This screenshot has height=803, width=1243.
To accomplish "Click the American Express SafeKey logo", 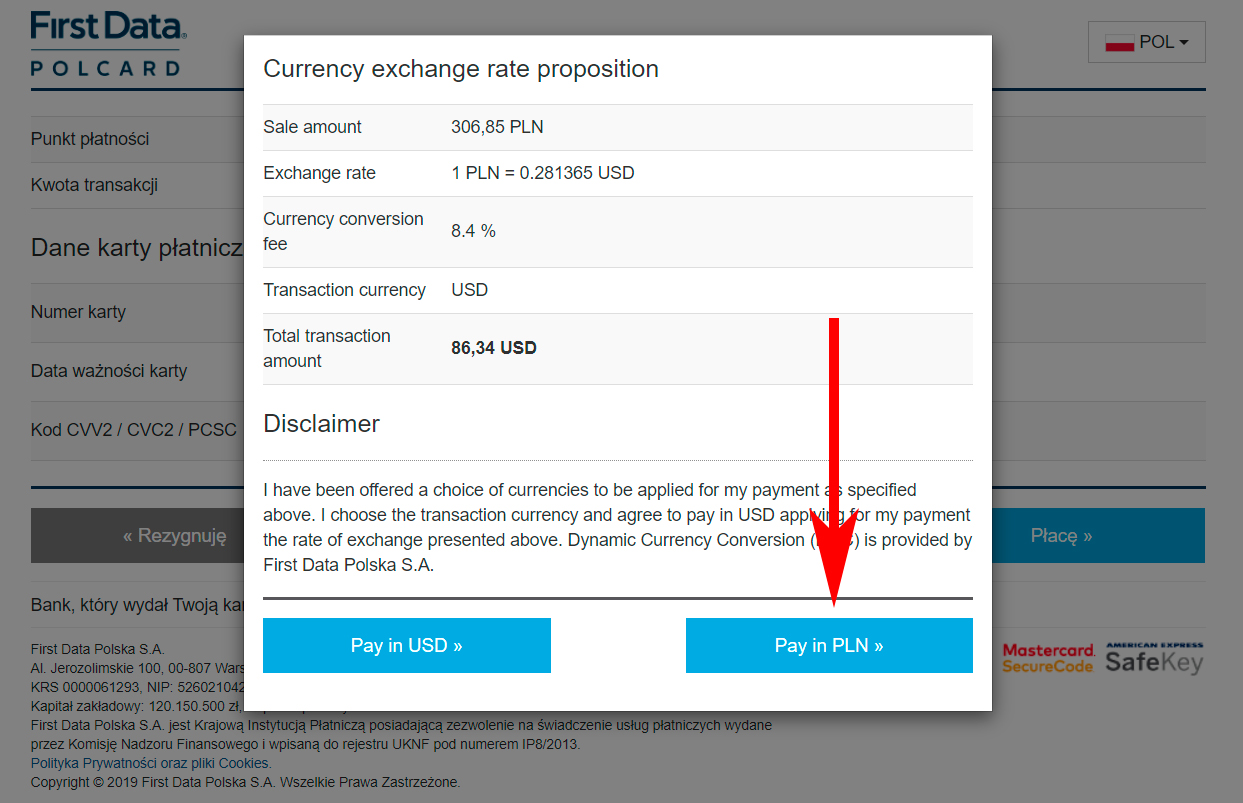I will [1154, 658].
